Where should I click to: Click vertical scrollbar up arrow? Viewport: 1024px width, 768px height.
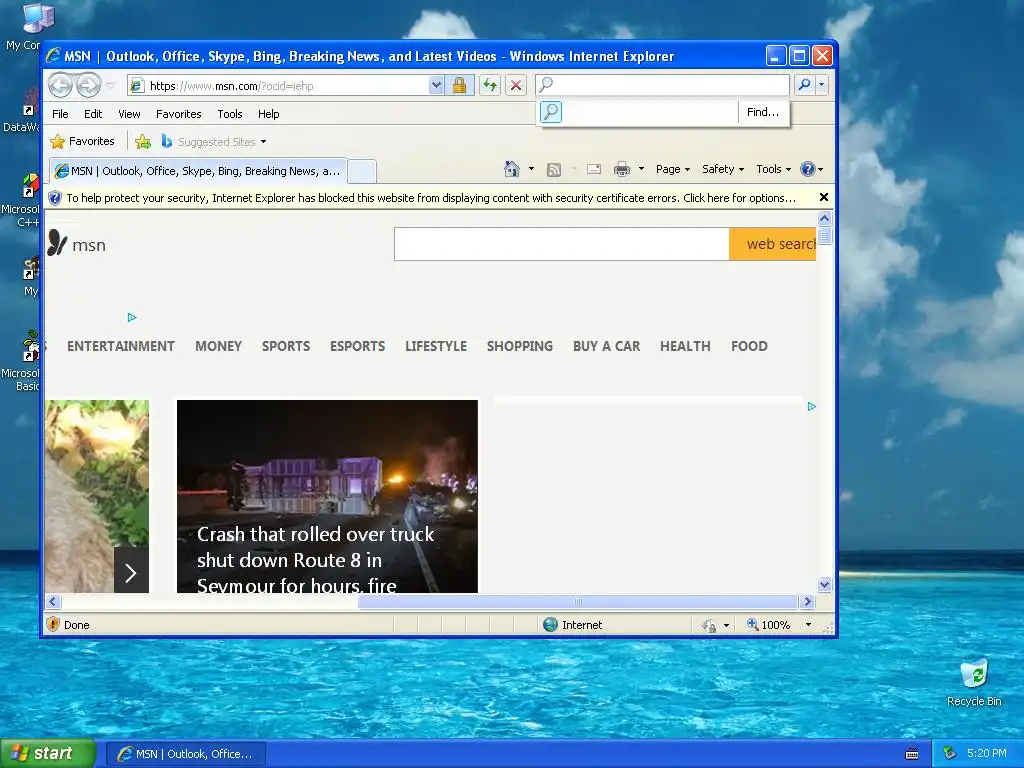824,218
